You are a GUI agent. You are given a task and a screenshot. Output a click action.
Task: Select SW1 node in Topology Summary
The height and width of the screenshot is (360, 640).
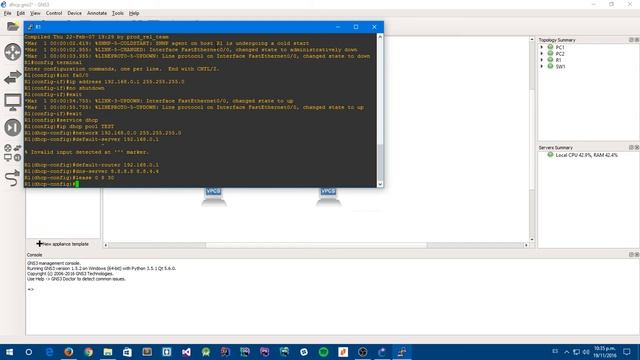tap(560, 66)
